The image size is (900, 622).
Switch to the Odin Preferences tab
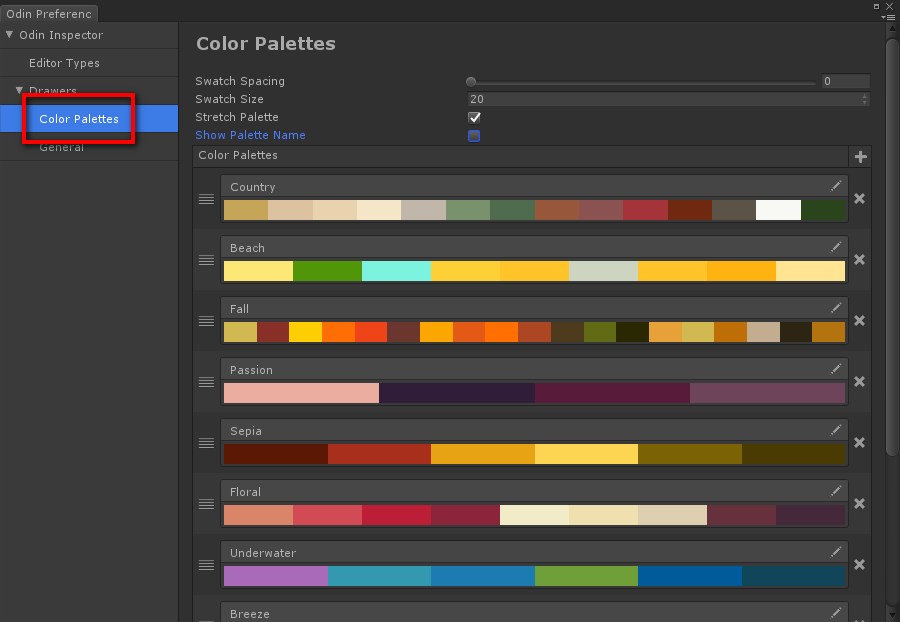[49, 13]
